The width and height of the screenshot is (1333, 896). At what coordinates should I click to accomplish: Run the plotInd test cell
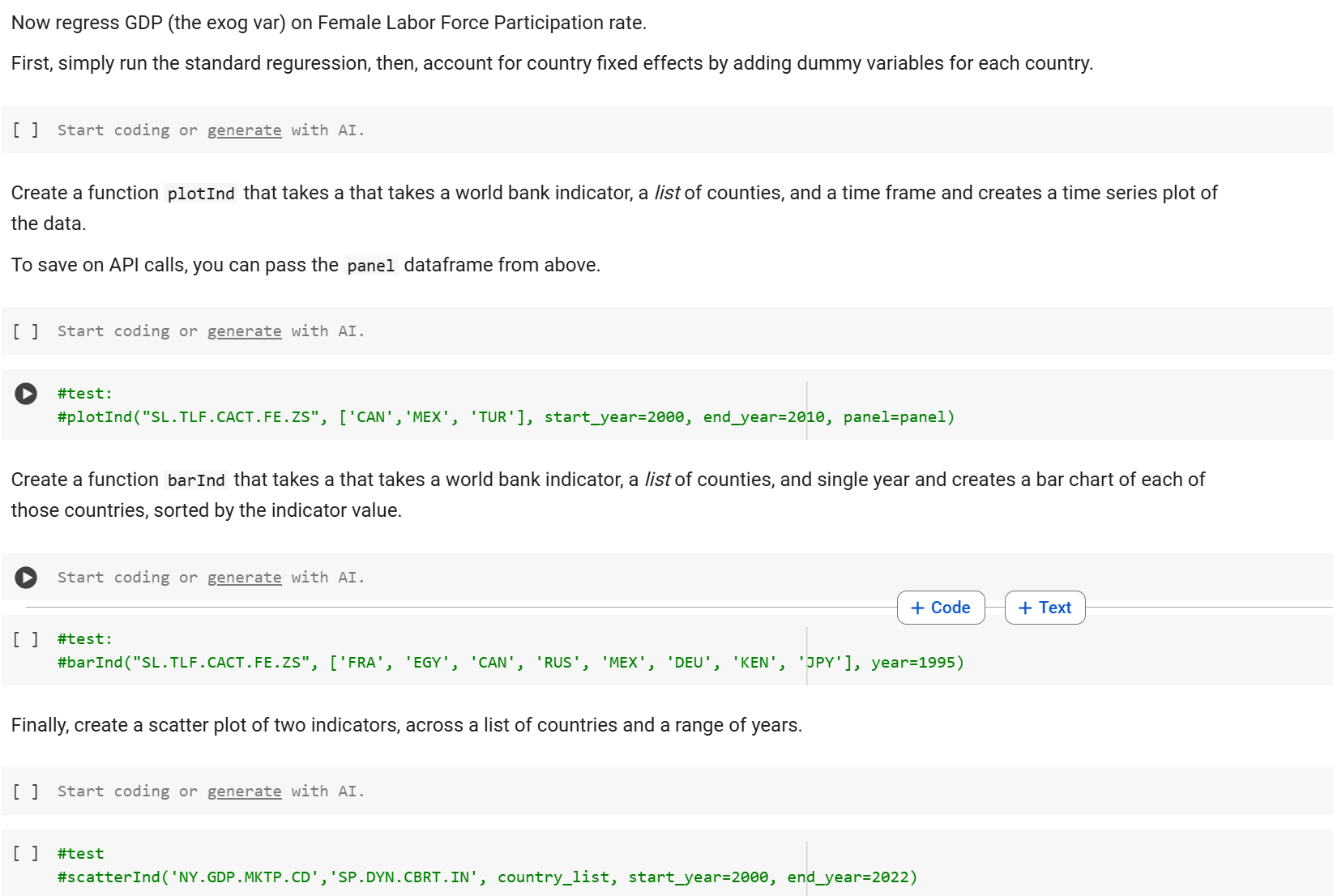tap(26, 394)
